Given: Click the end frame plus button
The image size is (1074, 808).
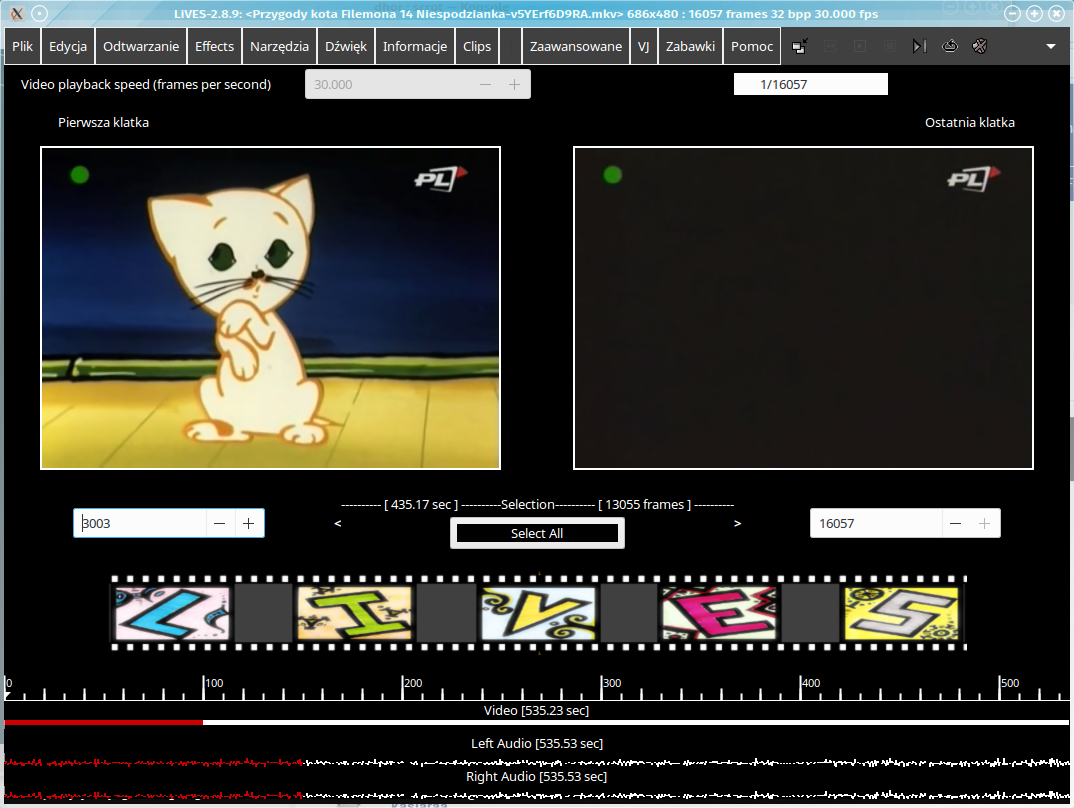Looking at the screenshot, I should pos(984,523).
